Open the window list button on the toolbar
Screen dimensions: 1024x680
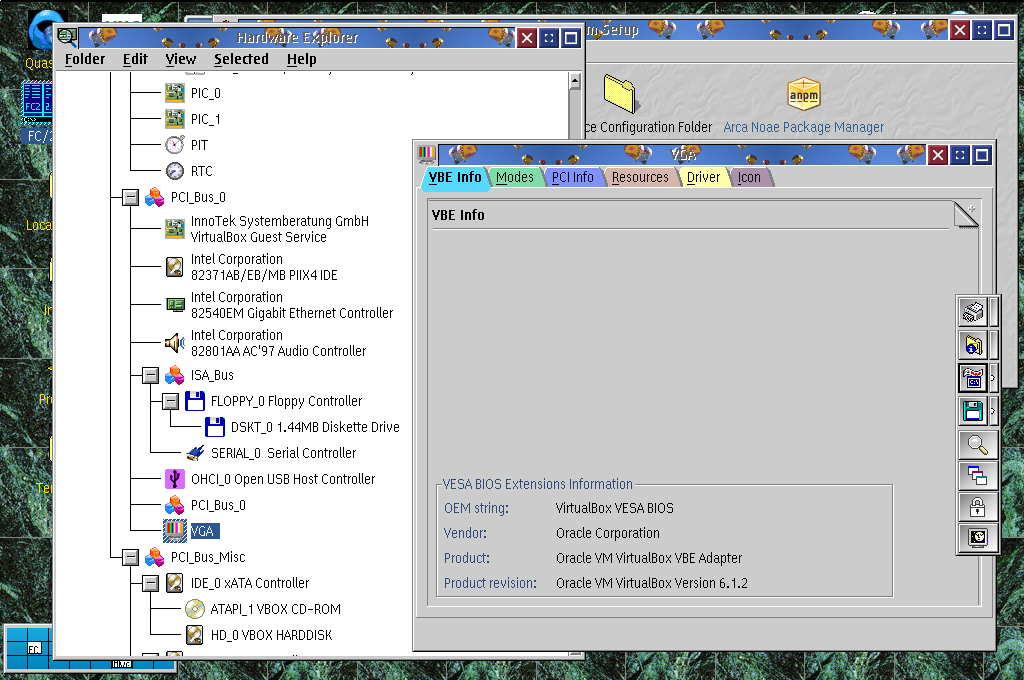[x=978, y=476]
